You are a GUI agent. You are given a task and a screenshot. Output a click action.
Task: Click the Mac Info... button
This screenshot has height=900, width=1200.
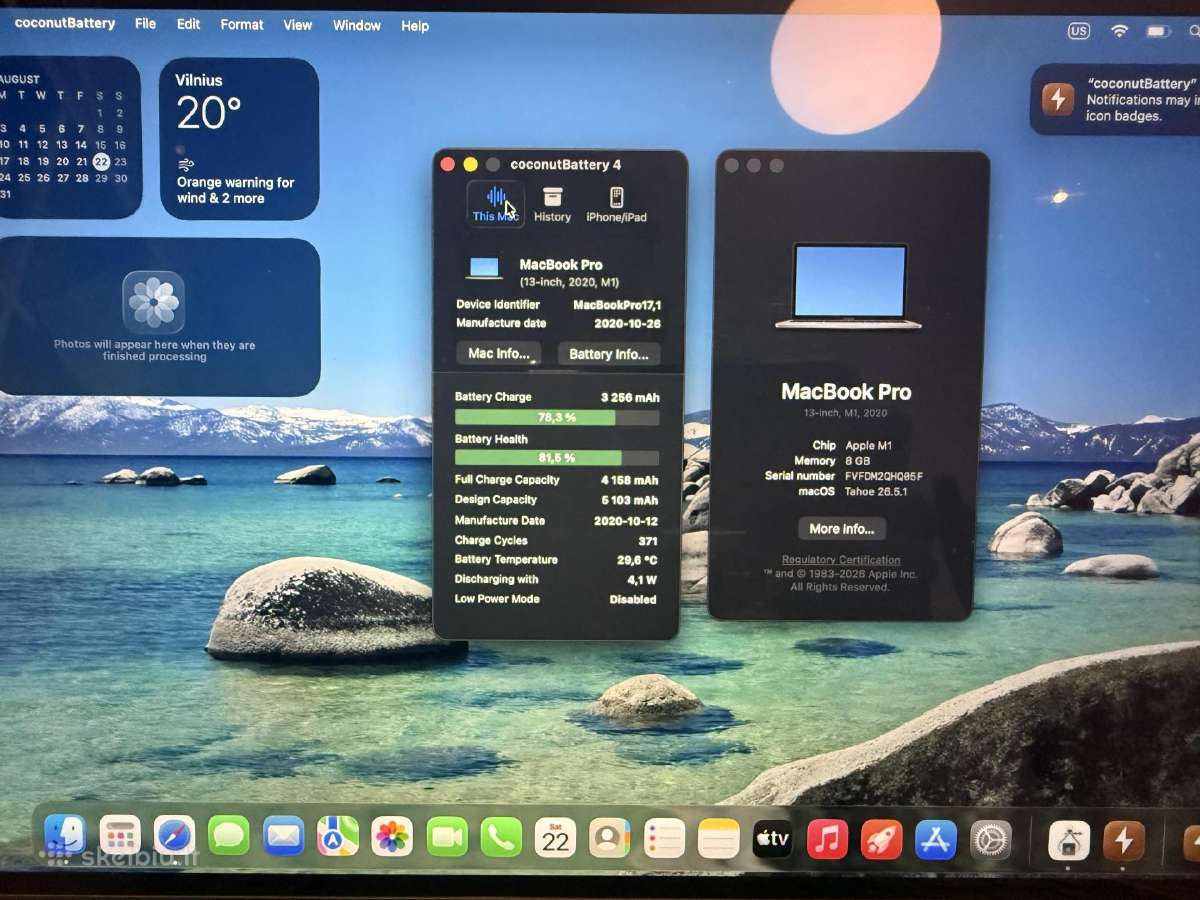tap(499, 353)
